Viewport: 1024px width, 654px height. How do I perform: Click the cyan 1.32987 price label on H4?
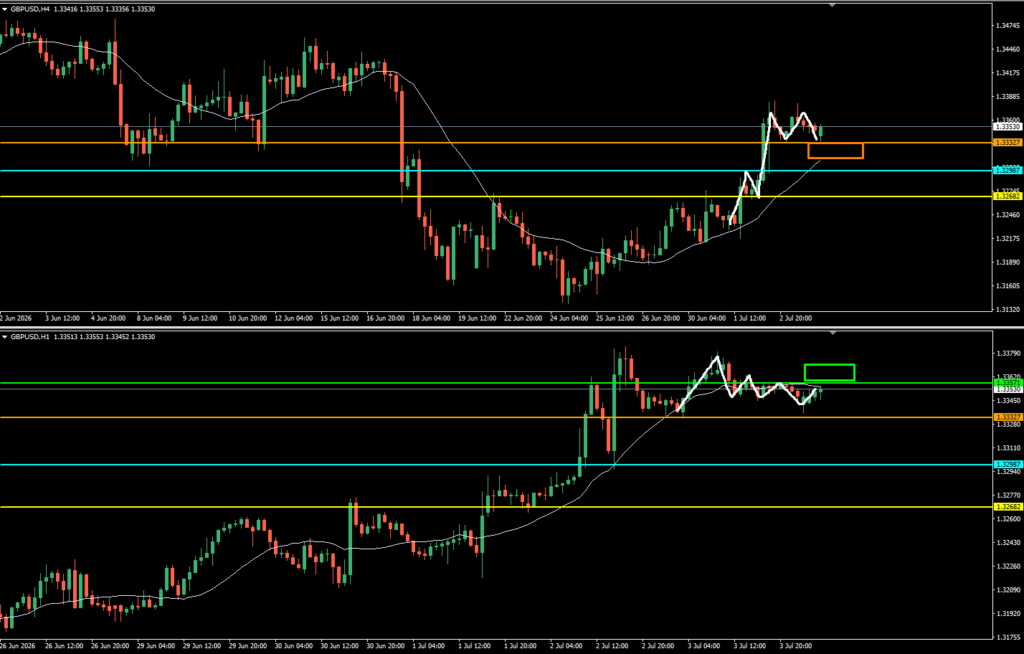pyautogui.click(x=1006, y=171)
